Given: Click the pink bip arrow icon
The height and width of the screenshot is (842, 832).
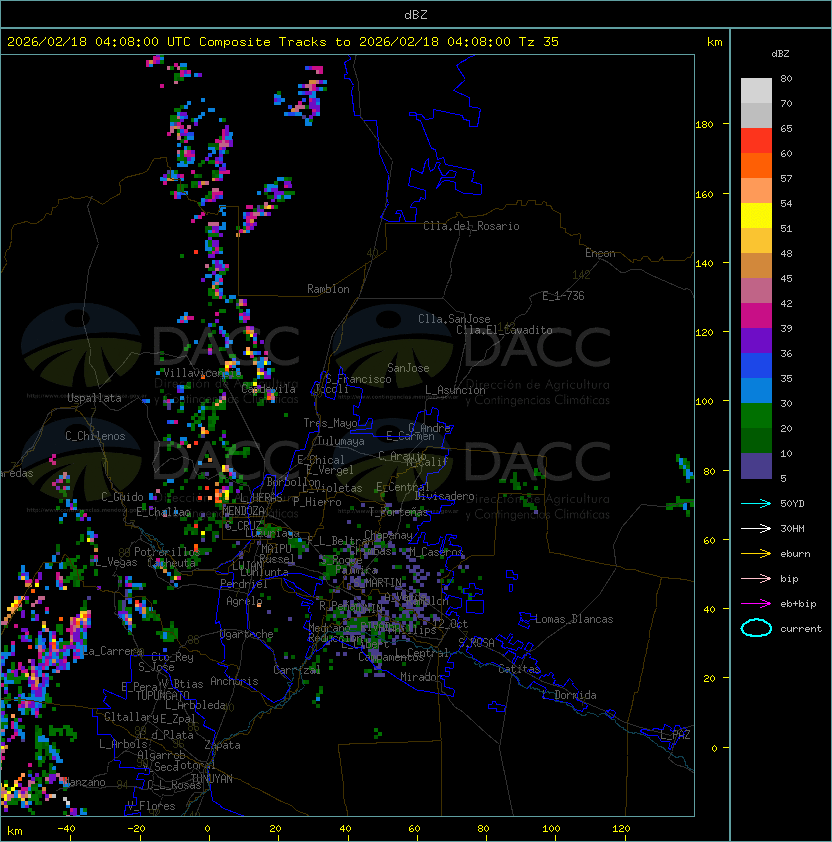Looking at the screenshot, I should click(x=756, y=578).
